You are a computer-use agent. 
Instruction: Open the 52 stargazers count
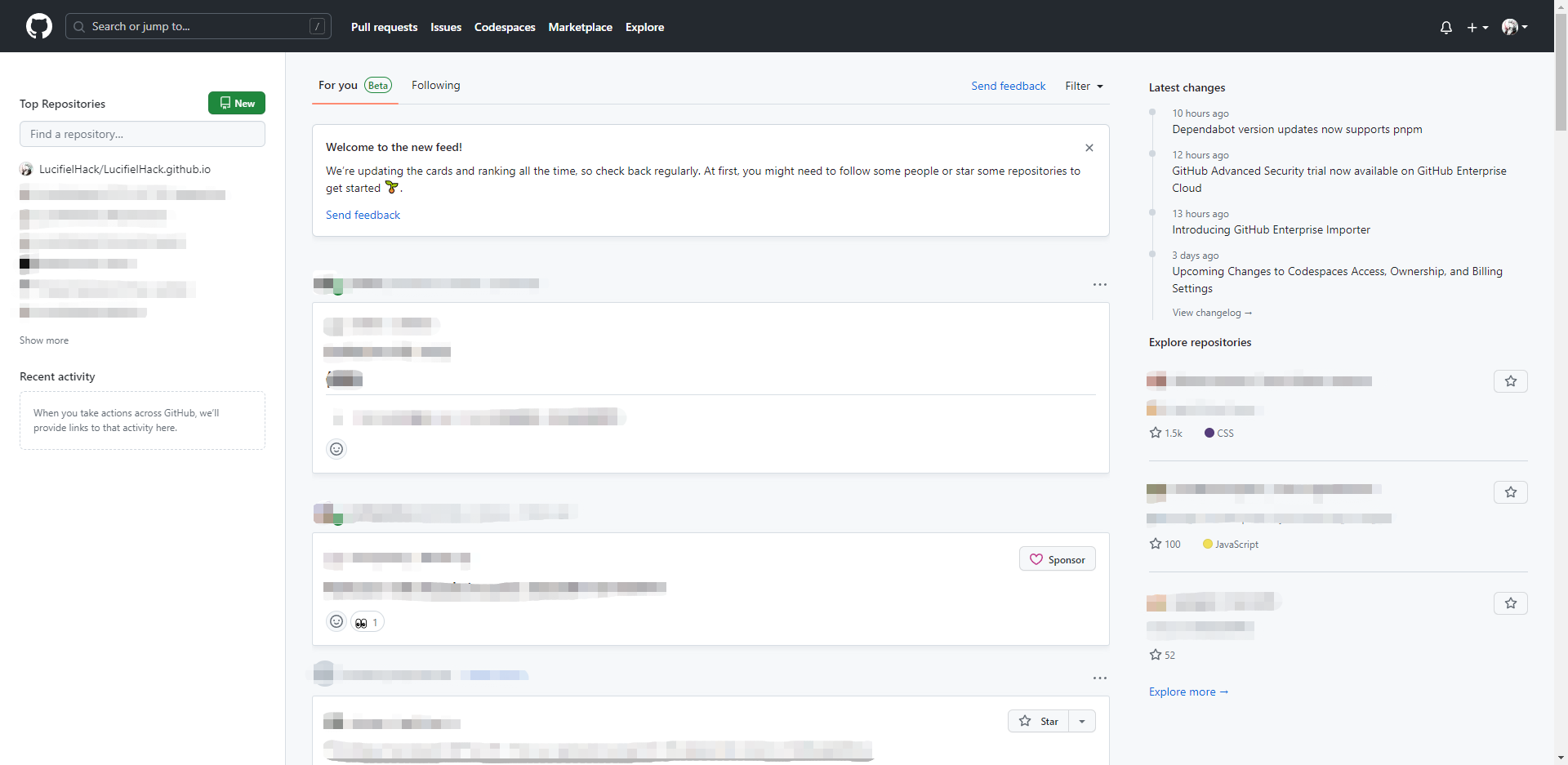click(1162, 655)
